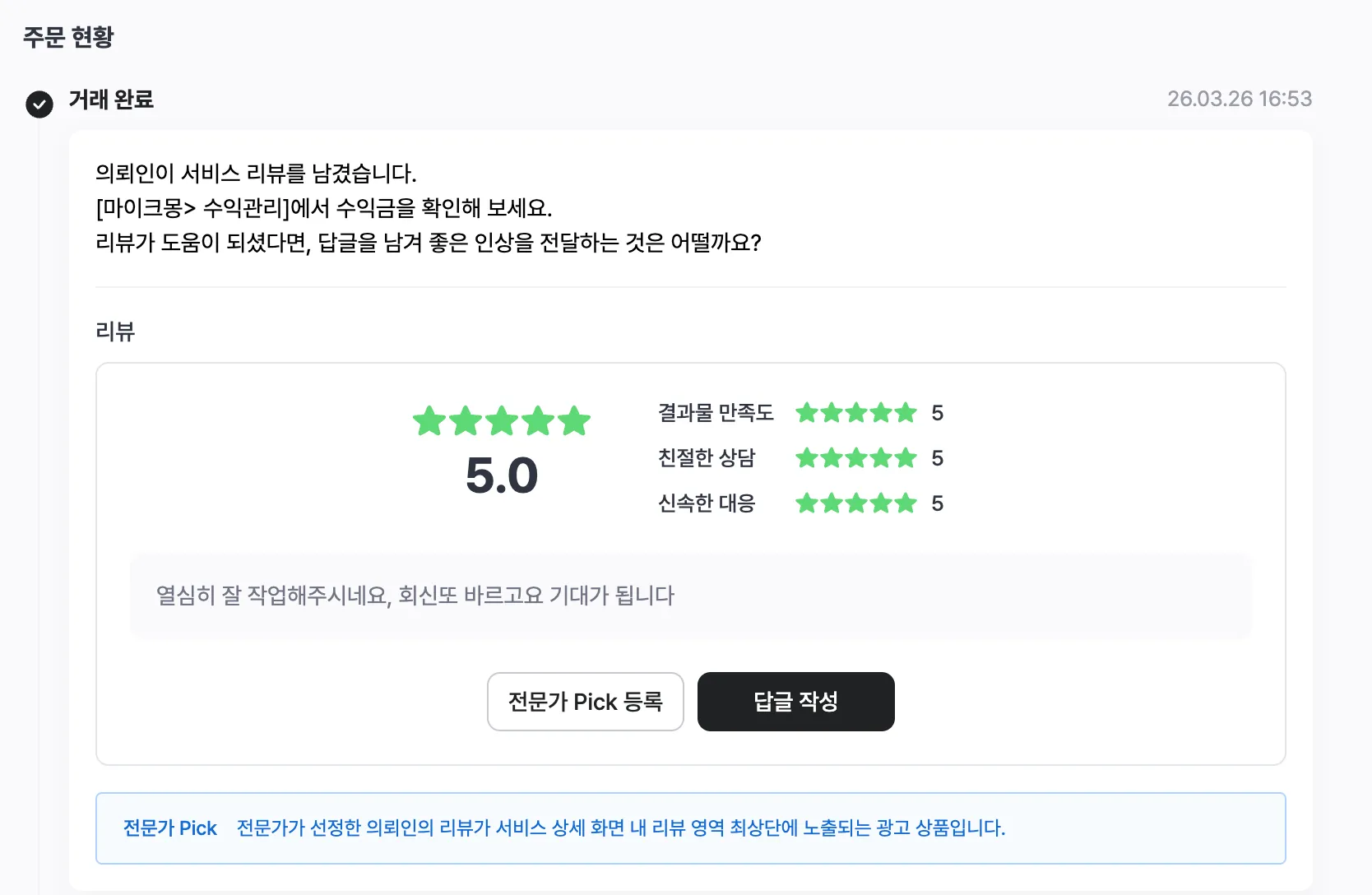Click the 5.0 rating score display
This screenshot has height=895, width=1372.
click(502, 475)
